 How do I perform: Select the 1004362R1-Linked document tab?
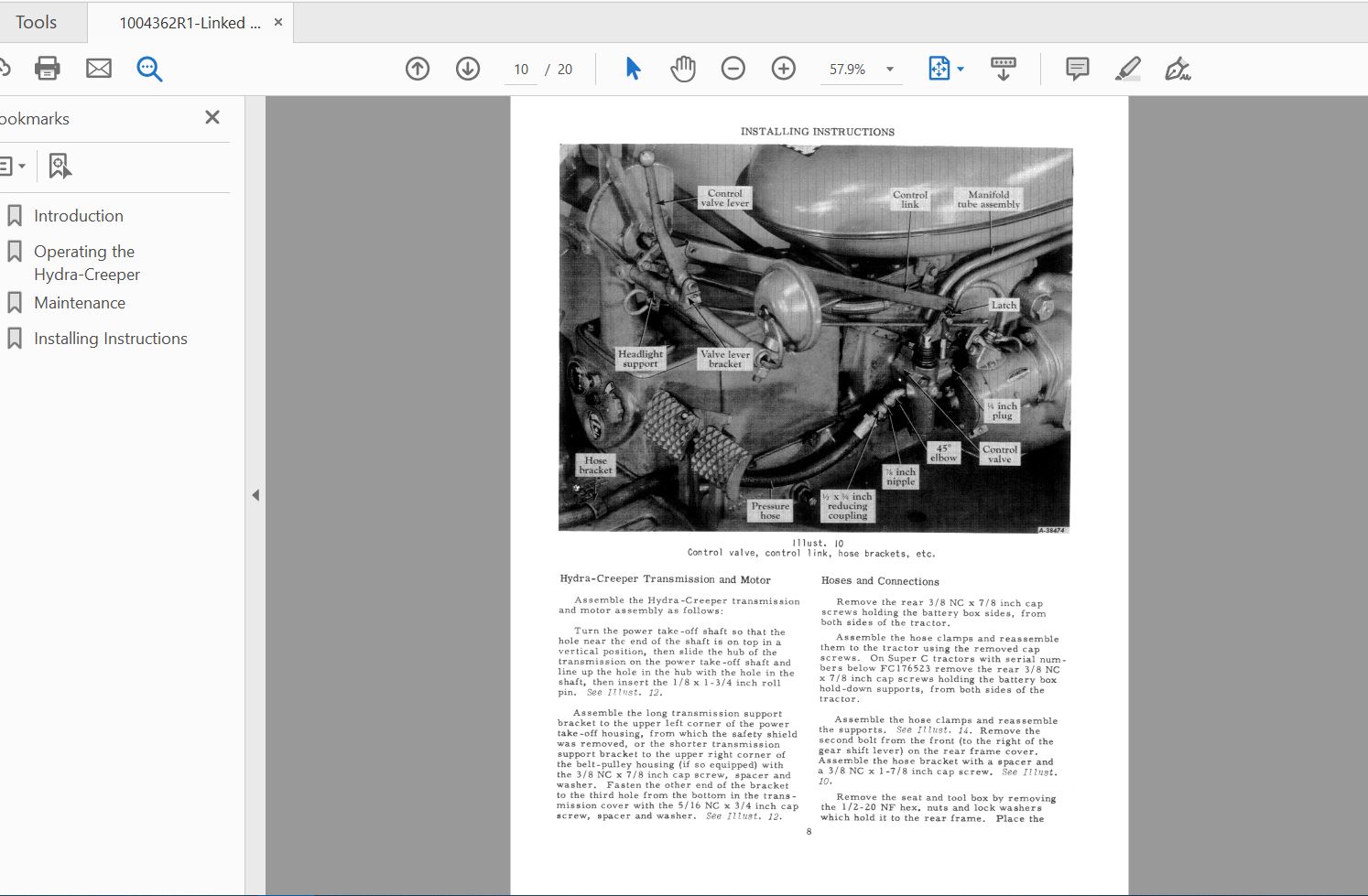190,23
